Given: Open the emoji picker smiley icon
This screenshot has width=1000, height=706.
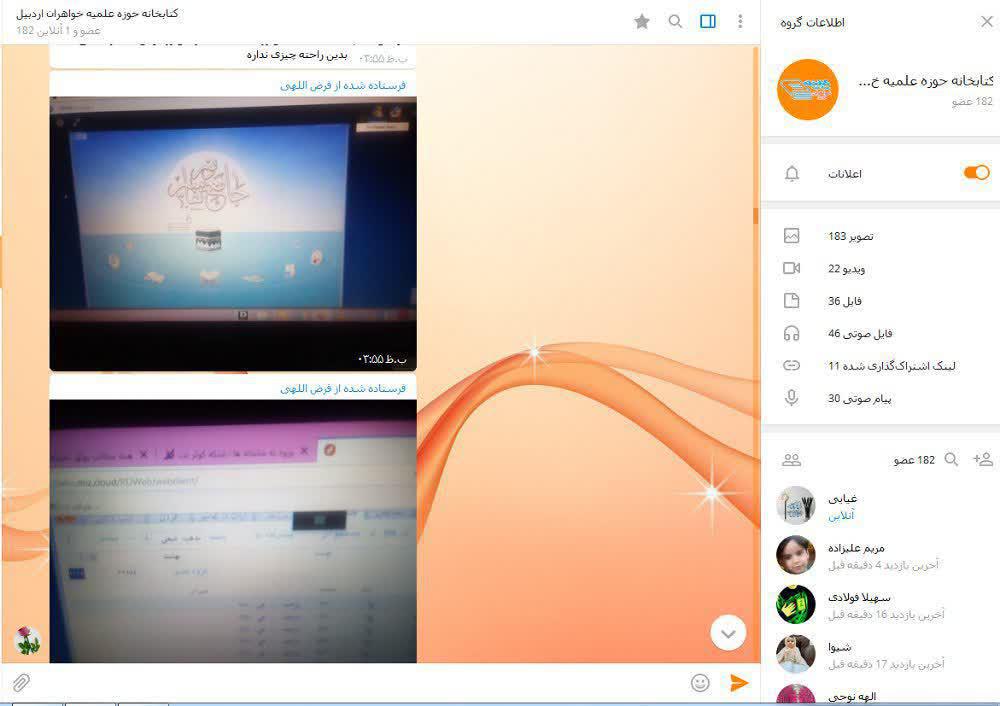Looking at the screenshot, I should pyautogui.click(x=700, y=683).
